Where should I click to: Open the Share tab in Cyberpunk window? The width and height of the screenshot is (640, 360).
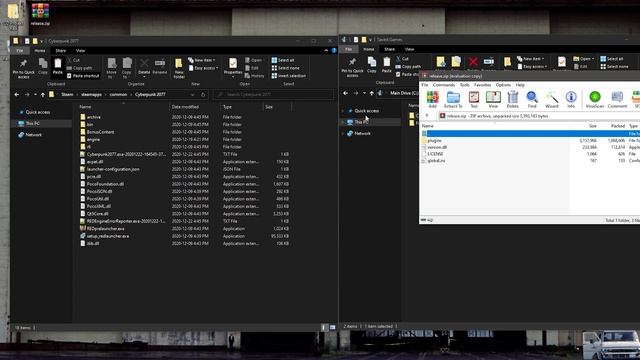(x=60, y=51)
